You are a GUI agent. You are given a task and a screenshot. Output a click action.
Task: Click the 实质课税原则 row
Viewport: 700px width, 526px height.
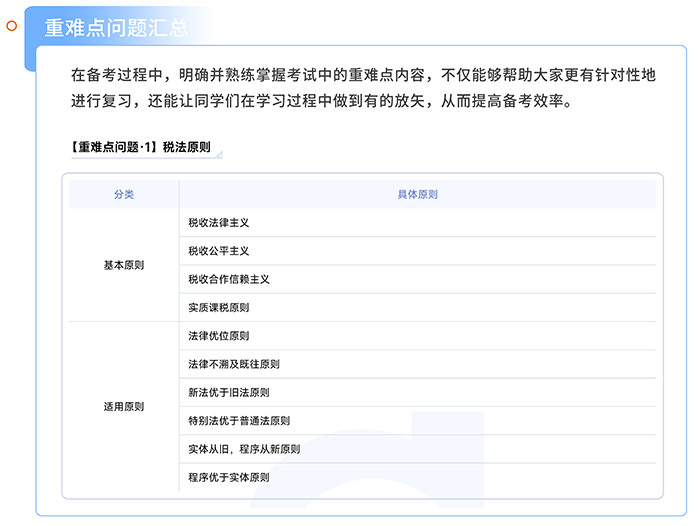[x=219, y=307]
